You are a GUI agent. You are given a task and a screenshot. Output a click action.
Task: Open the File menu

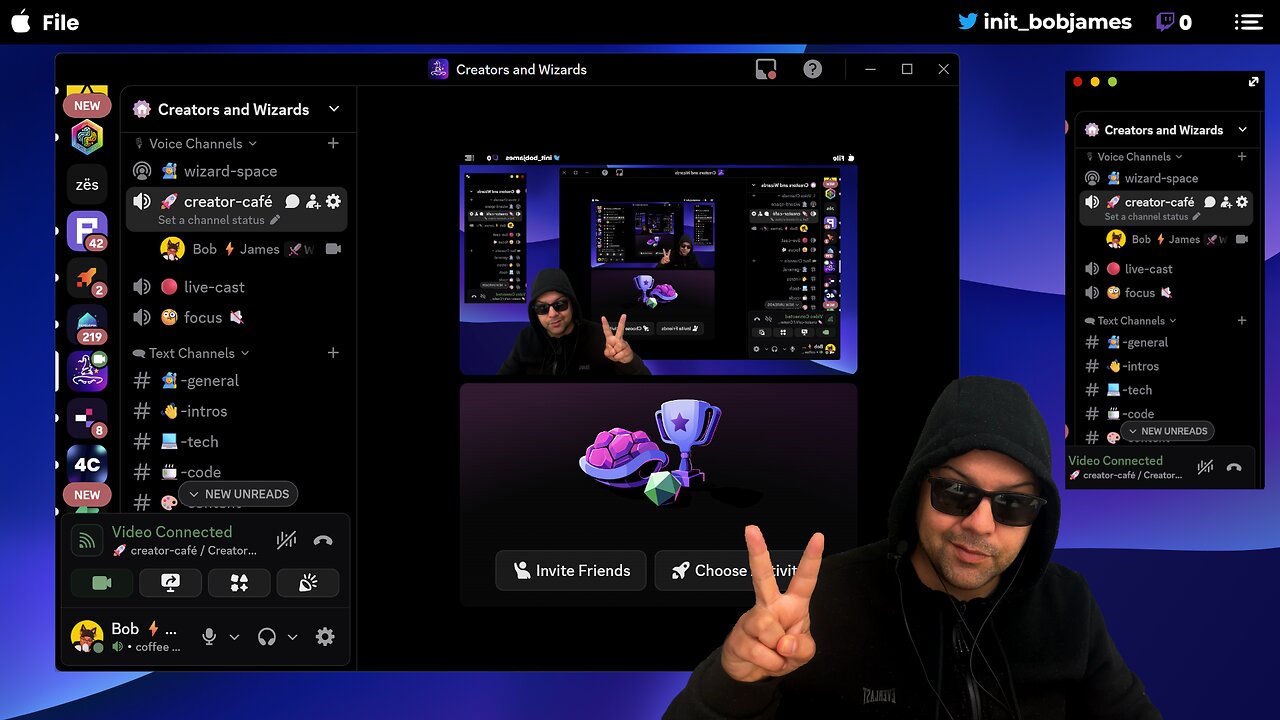point(60,22)
